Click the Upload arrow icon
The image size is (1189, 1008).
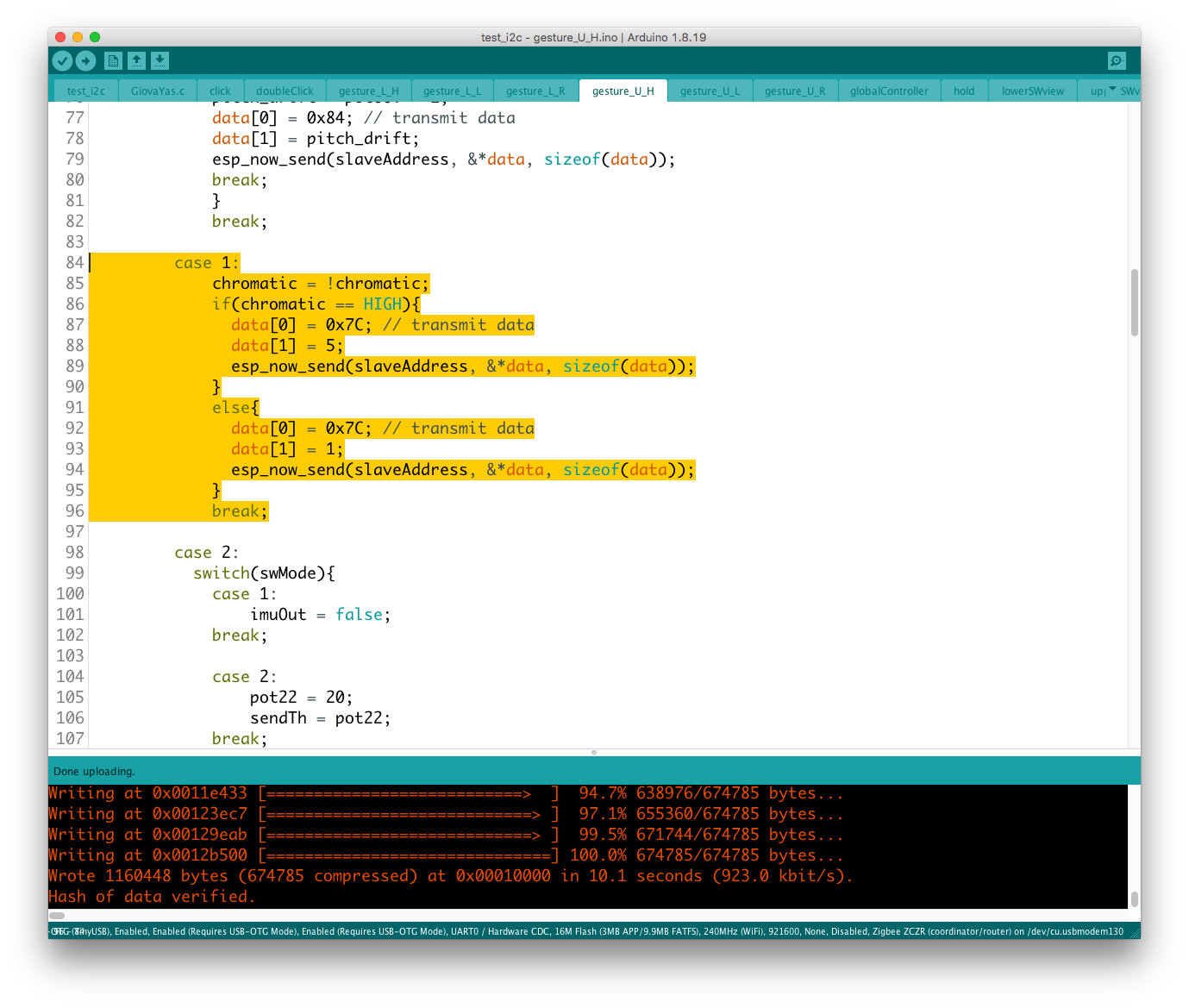[85, 60]
